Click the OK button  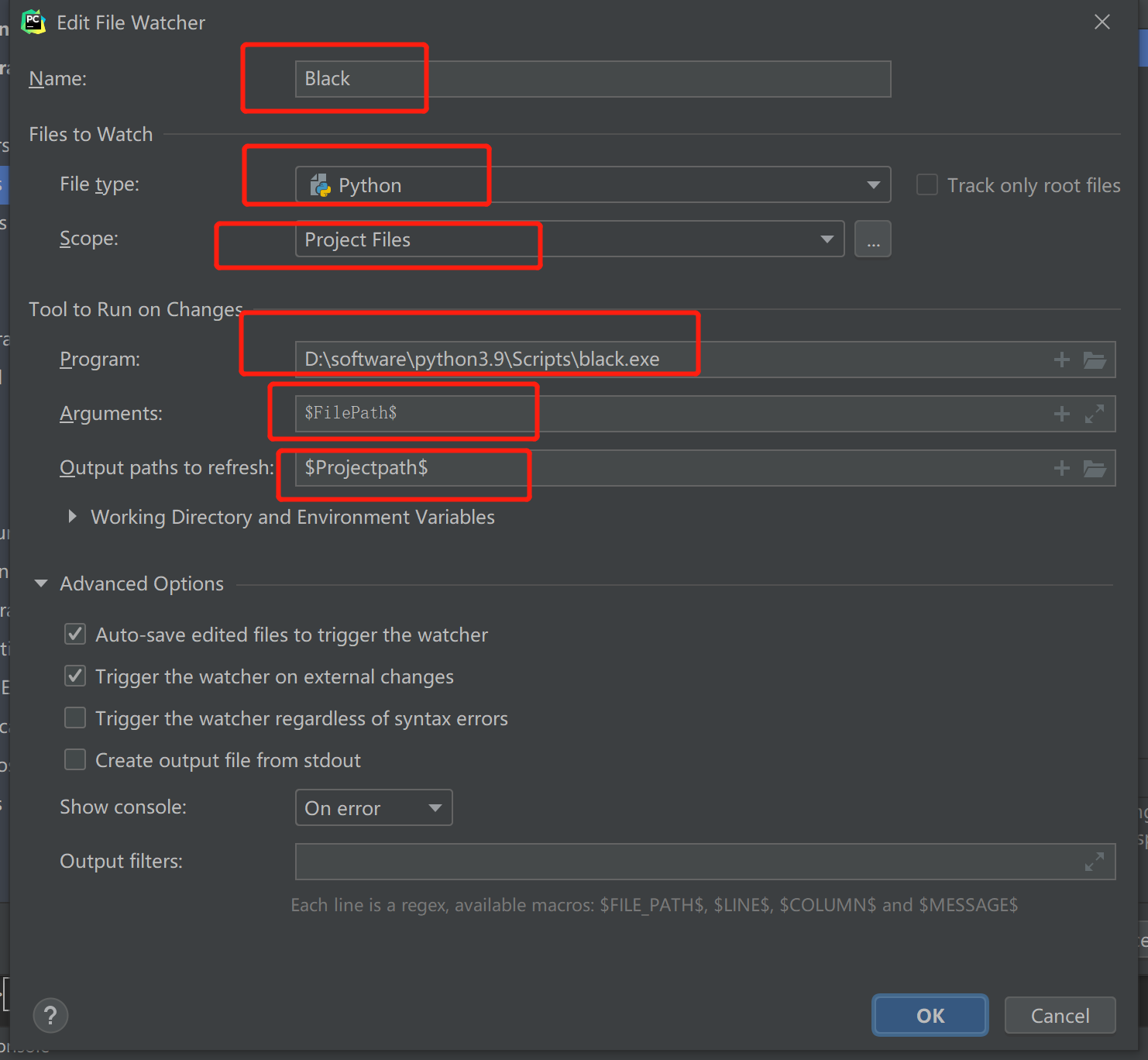click(x=930, y=1016)
